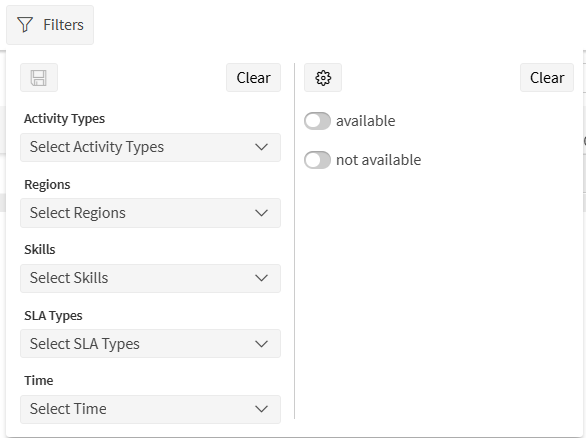Open the Select Skills dropdown
The height and width of the screenshot is (438, 586).
150,278
